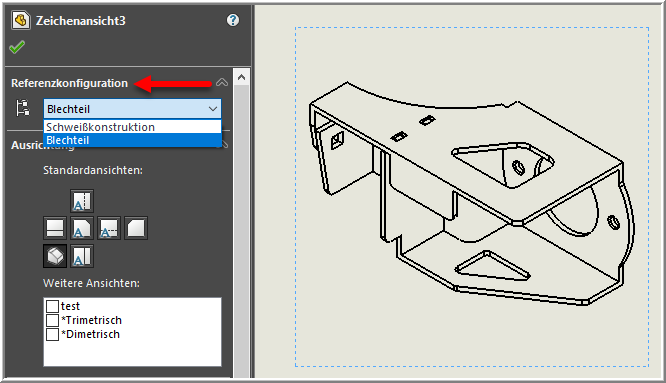Select the Front standard view icon
Screen dimensions: 666x383
pyautogui.click(x=82, y=228)
